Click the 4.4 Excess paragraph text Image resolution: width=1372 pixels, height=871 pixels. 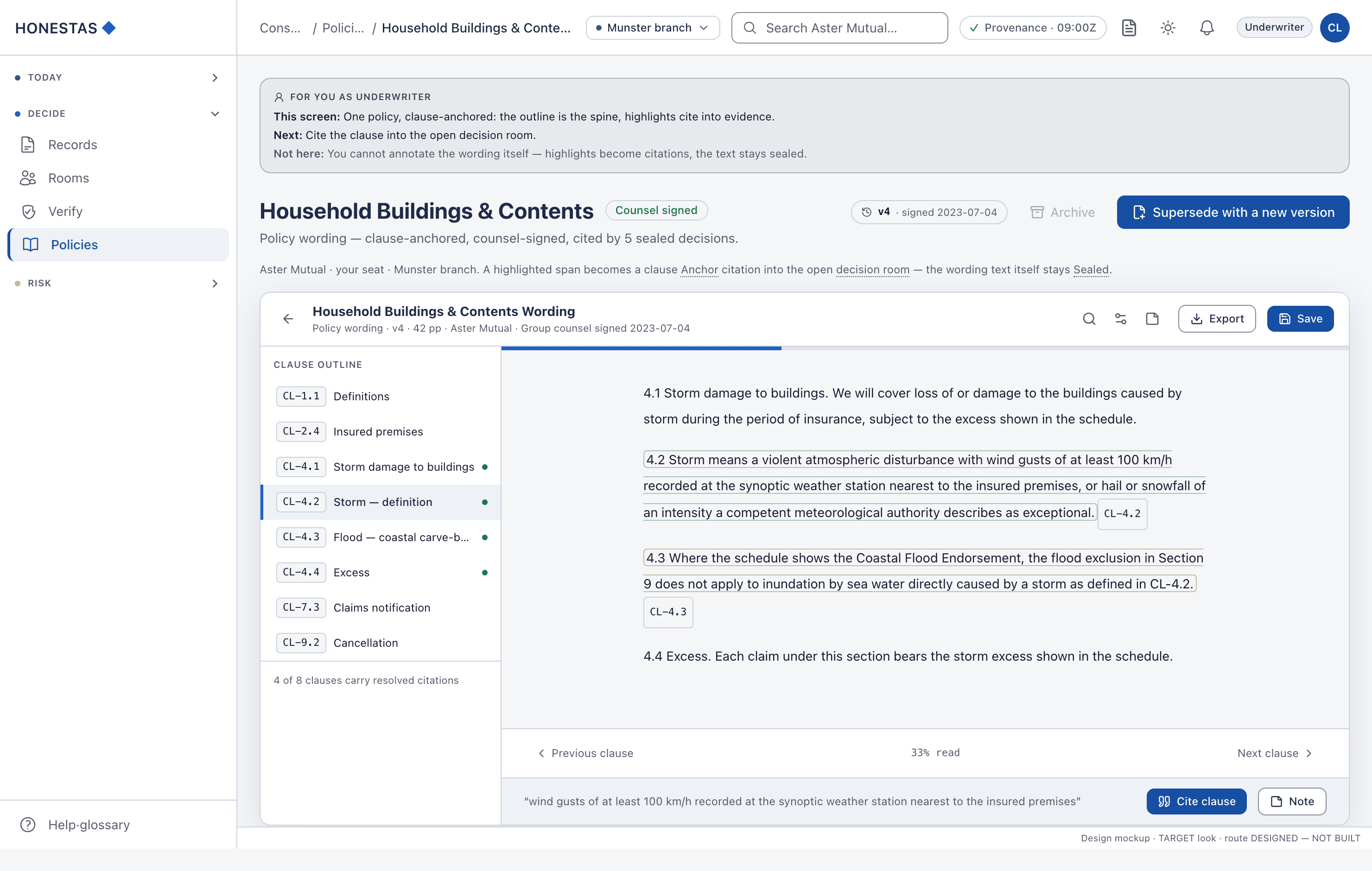coord(908,656)
